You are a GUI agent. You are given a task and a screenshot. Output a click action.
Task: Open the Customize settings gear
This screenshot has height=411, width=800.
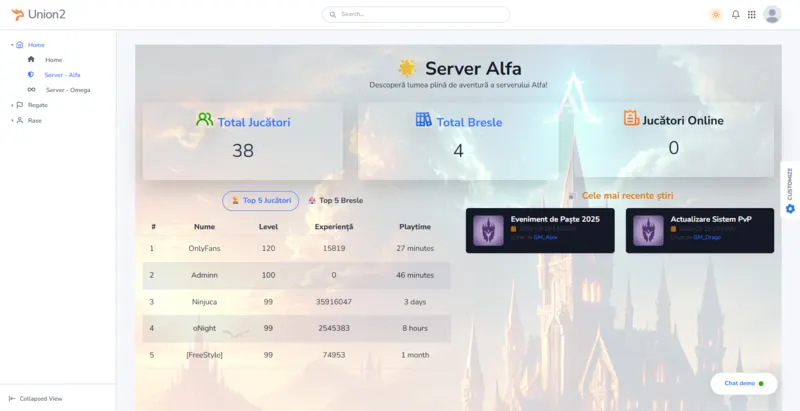tap(790, 209)
